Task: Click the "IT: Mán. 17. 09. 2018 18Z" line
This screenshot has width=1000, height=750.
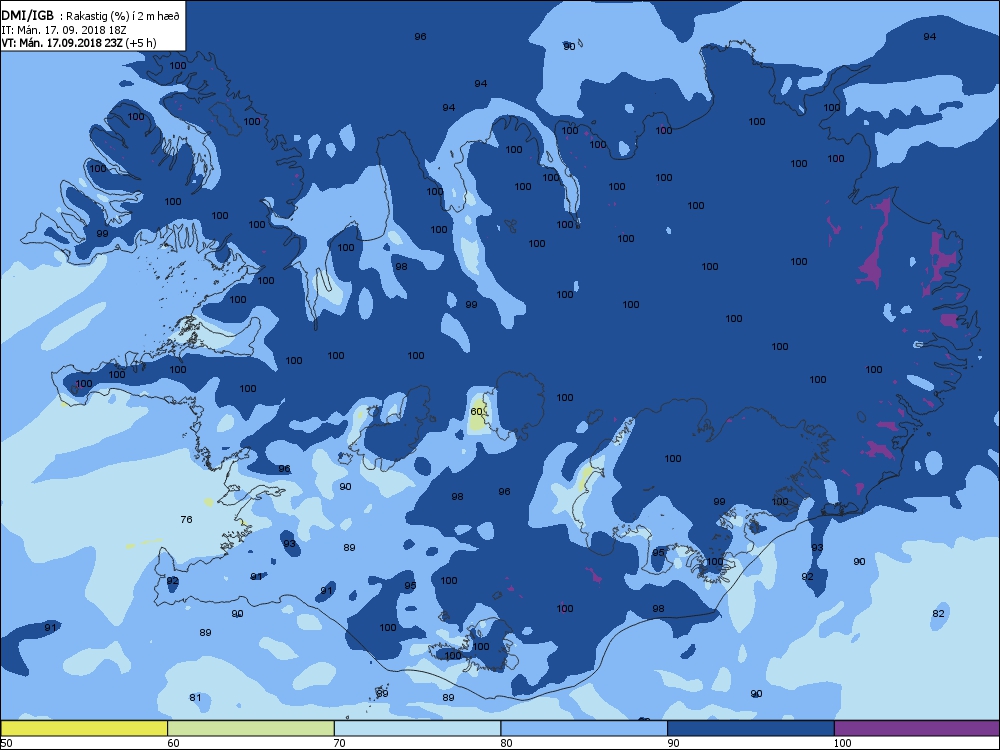Action: tap(64, 29)
